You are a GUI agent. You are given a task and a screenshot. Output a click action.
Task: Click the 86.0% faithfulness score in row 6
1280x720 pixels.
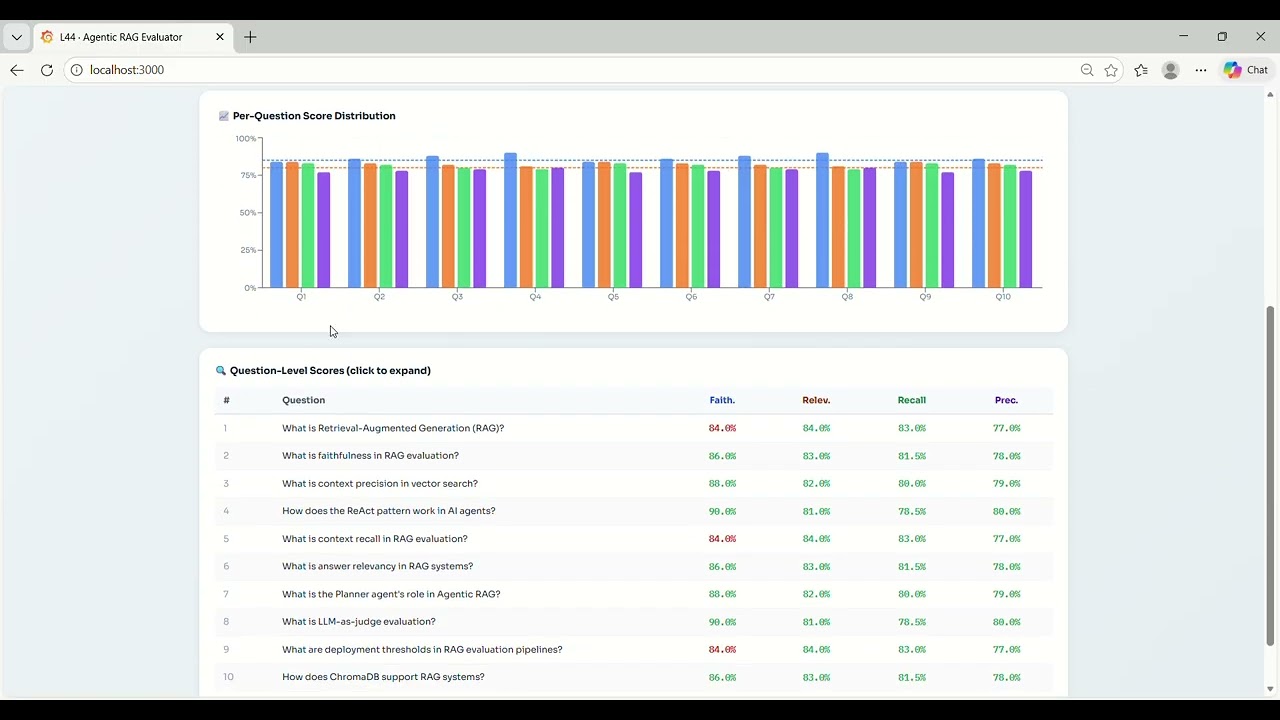[x=722, y=566]
